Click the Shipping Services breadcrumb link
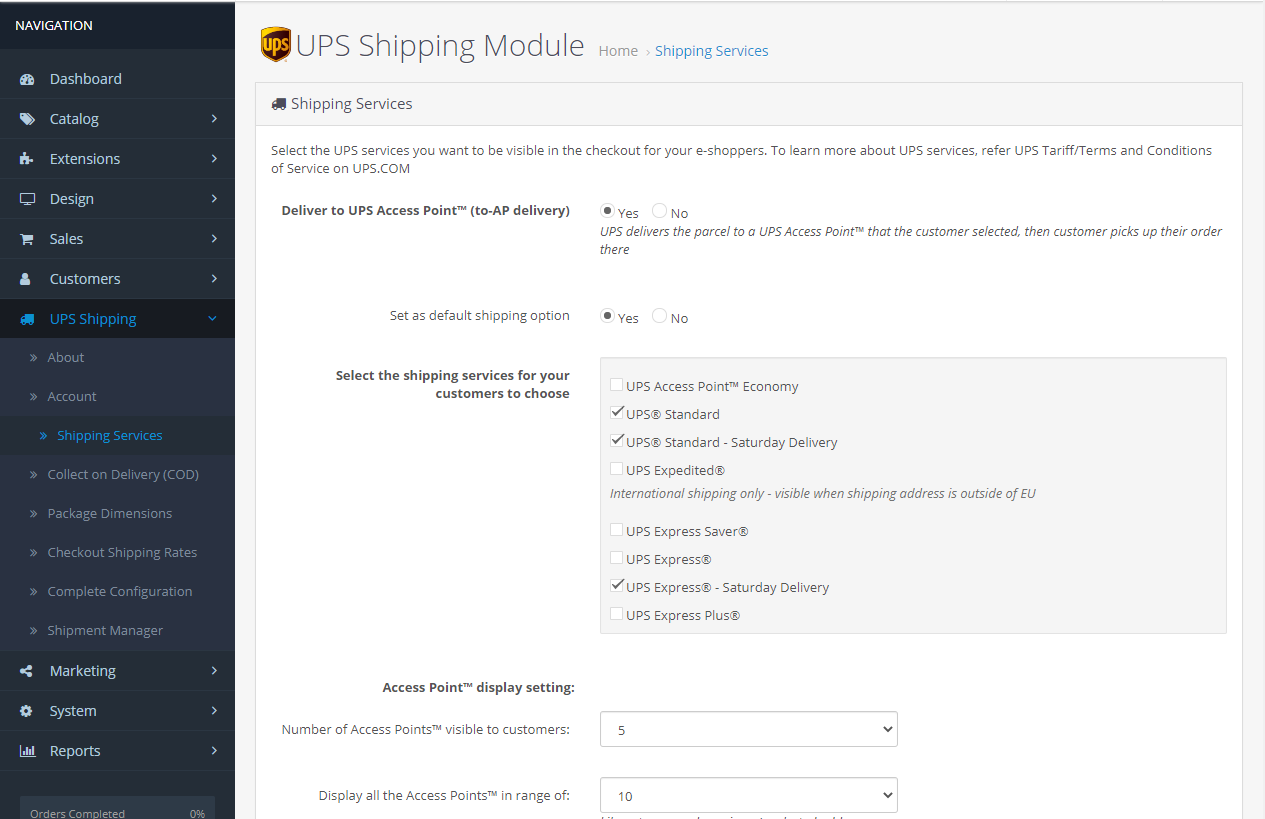 coord(712,51)
